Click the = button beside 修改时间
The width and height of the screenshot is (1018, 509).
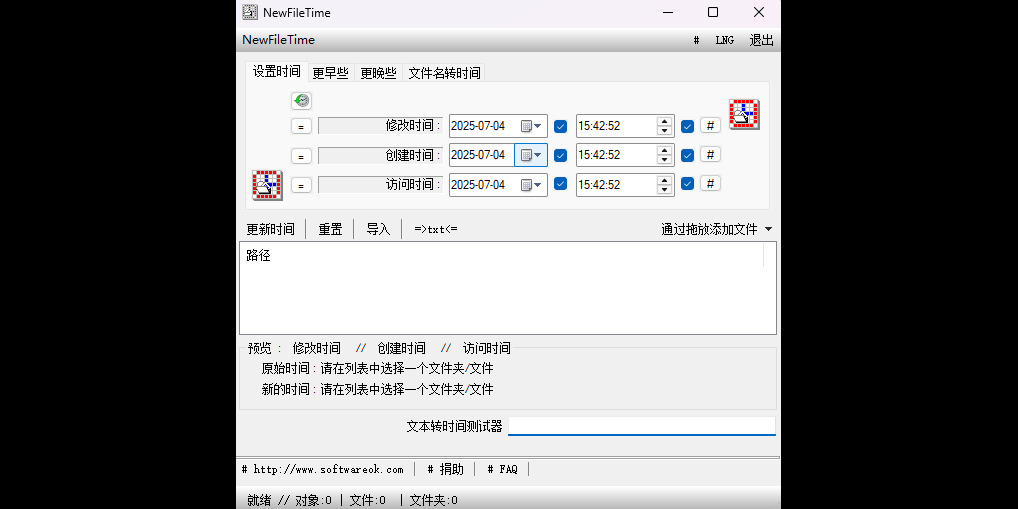(x=301, y=127)
